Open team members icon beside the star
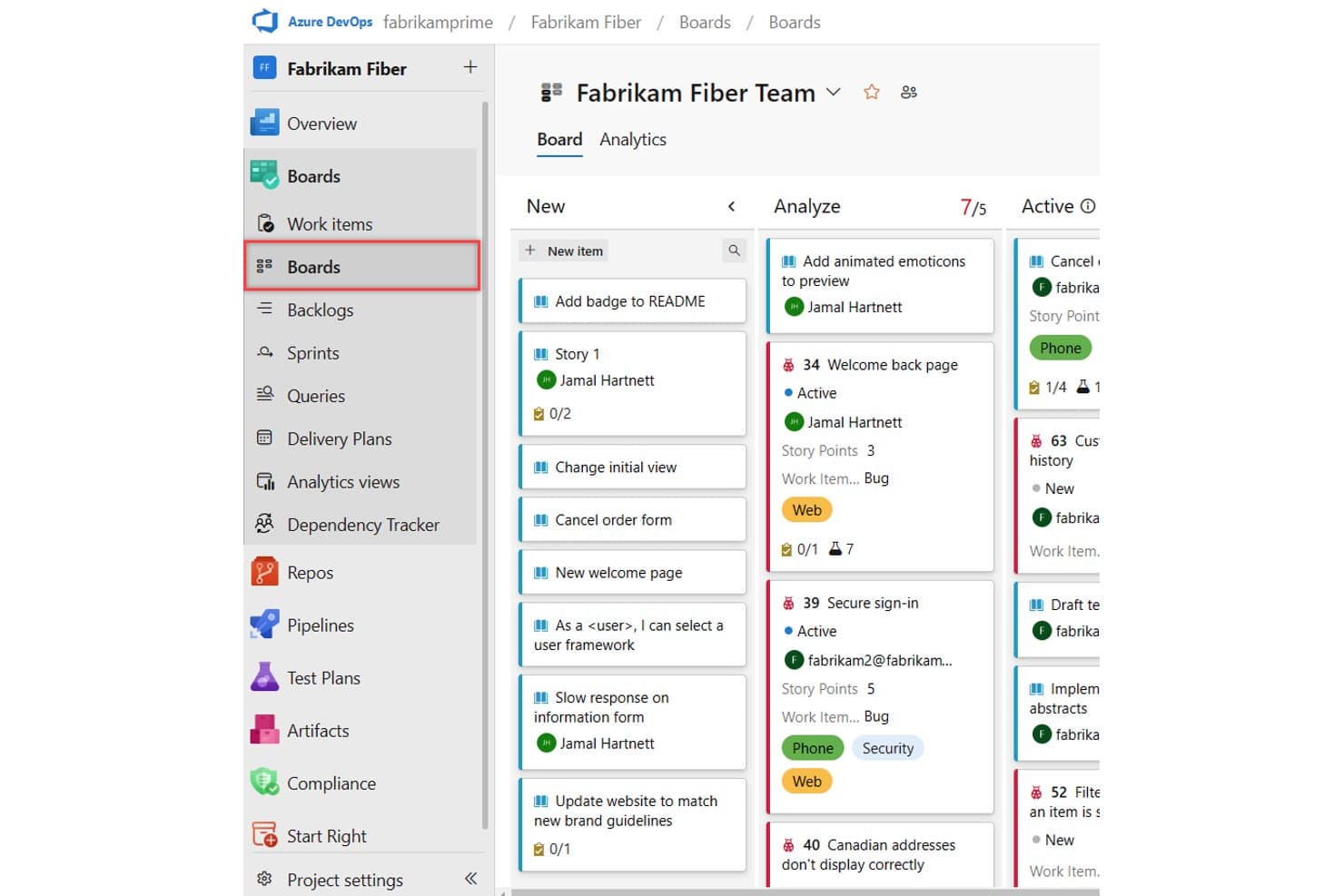This screenshot has height=896, width=1344. (x=909, y=93)
